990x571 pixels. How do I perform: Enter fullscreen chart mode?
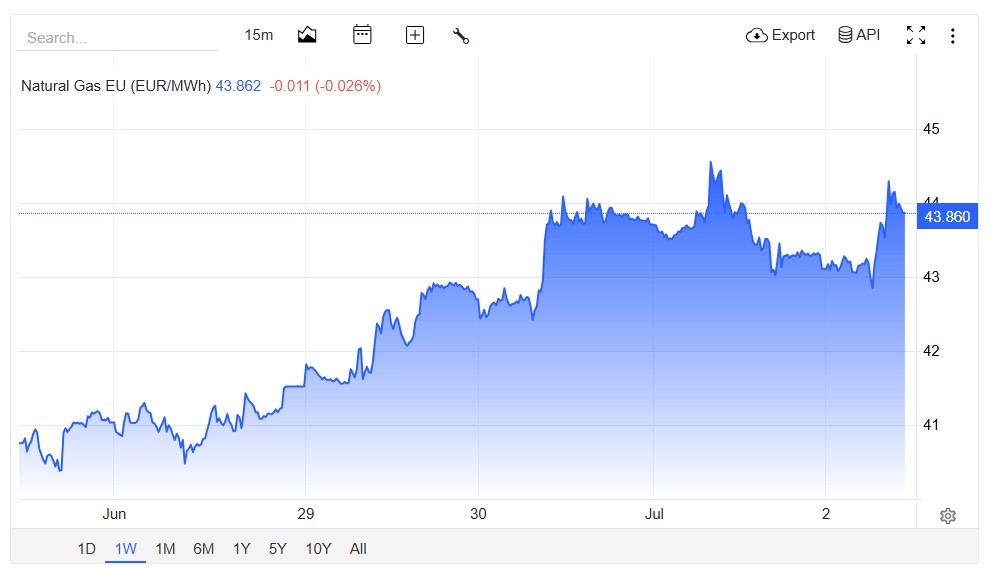pos(915,35)
